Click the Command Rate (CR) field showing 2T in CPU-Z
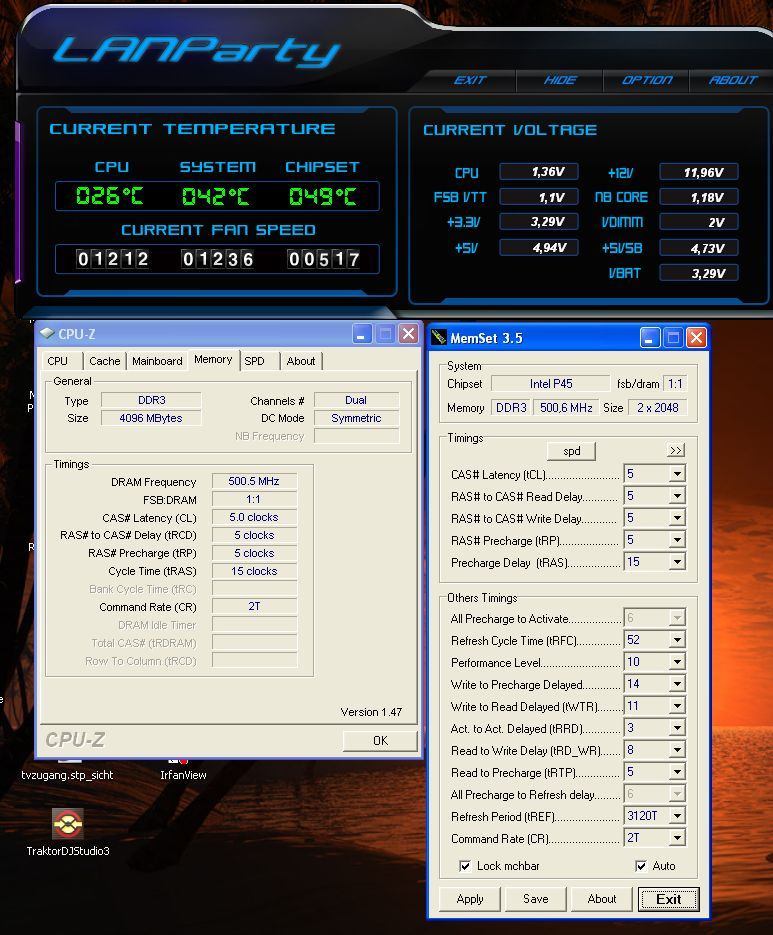 254,606
